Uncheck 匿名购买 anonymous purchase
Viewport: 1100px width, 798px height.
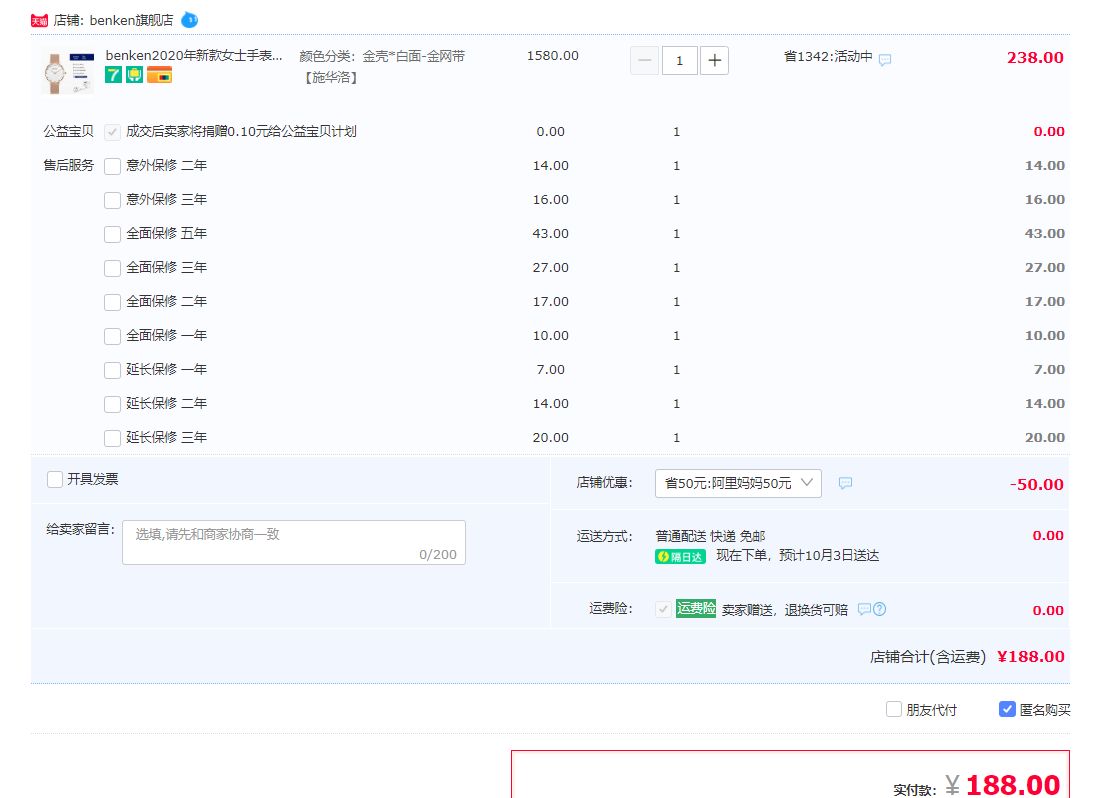coord(1007,710)
